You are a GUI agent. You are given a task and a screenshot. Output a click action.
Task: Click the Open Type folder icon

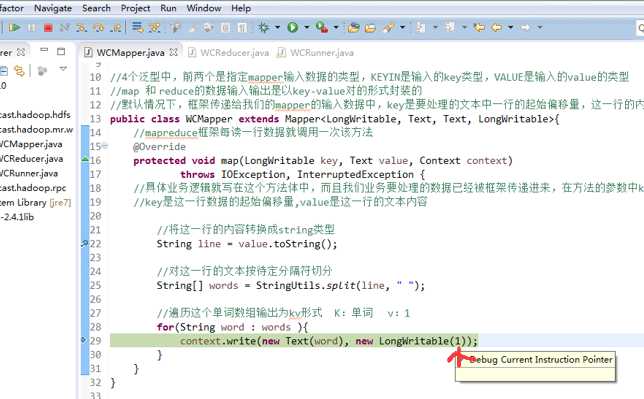370,28
